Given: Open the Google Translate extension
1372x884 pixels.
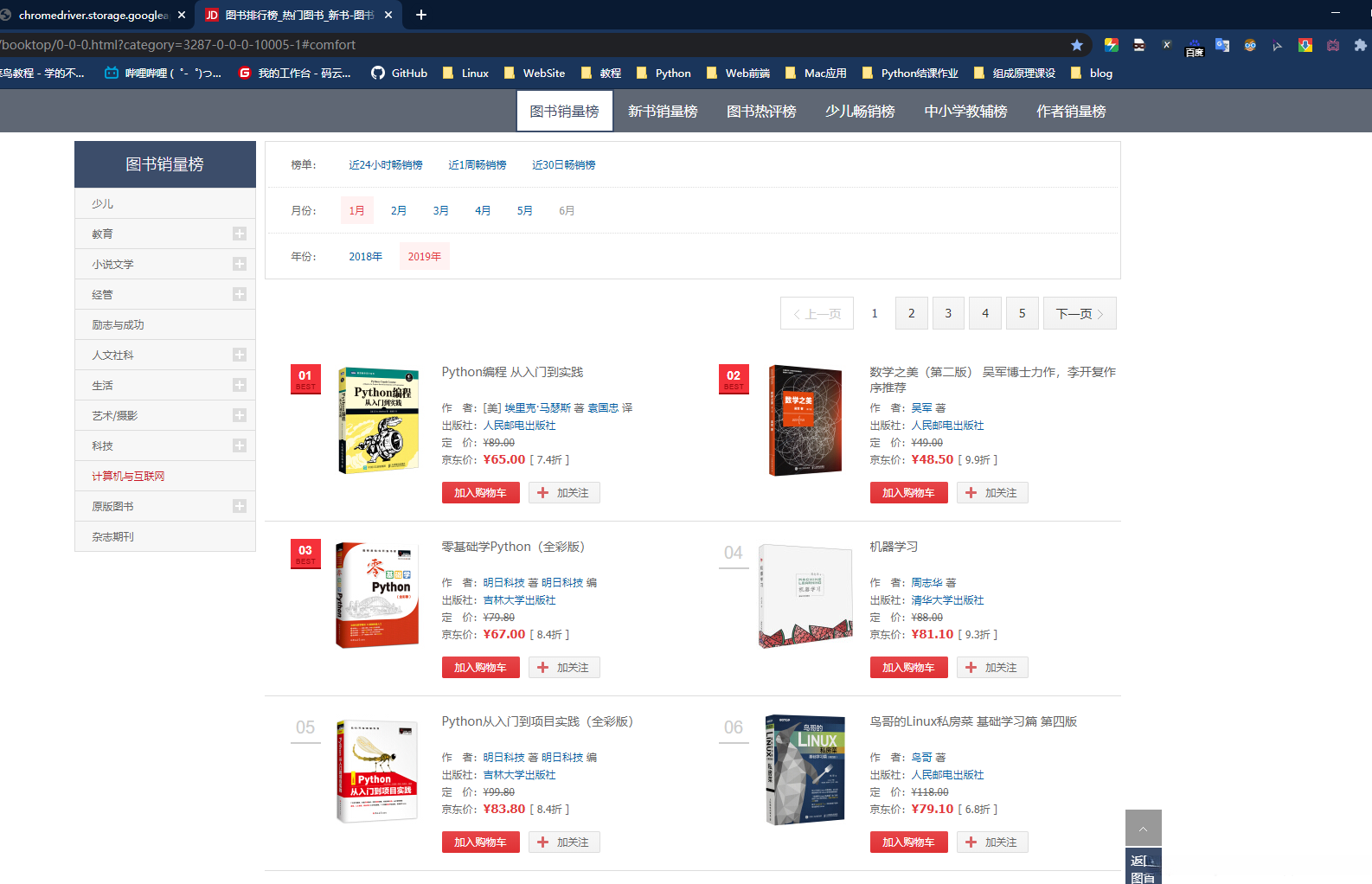Looking at the screenshot, I should (1222, 45).
